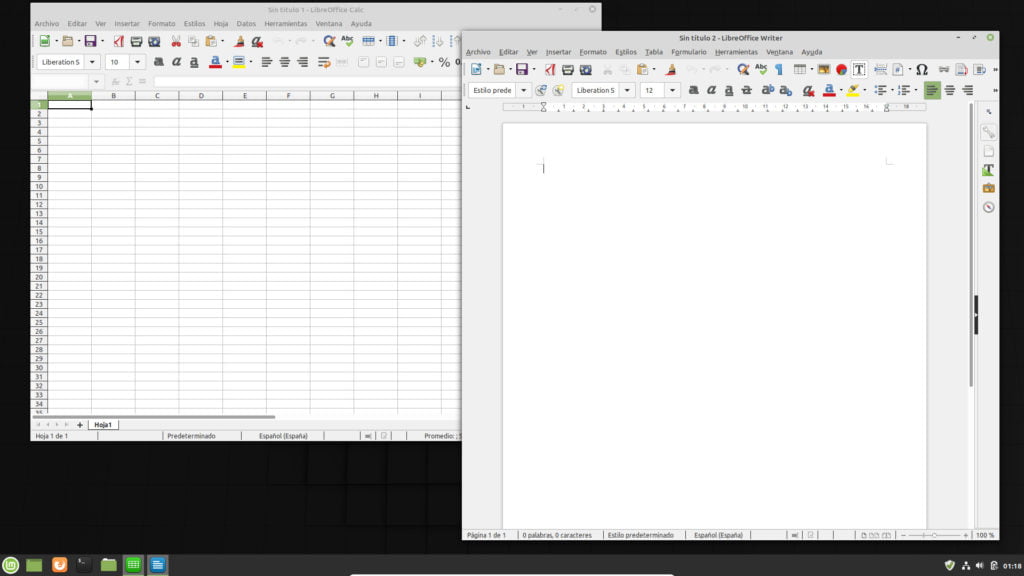Click Clone Formatting paintbrush in Writer
This screenshot has height=576, width=1024.
(x=671, y=70)
